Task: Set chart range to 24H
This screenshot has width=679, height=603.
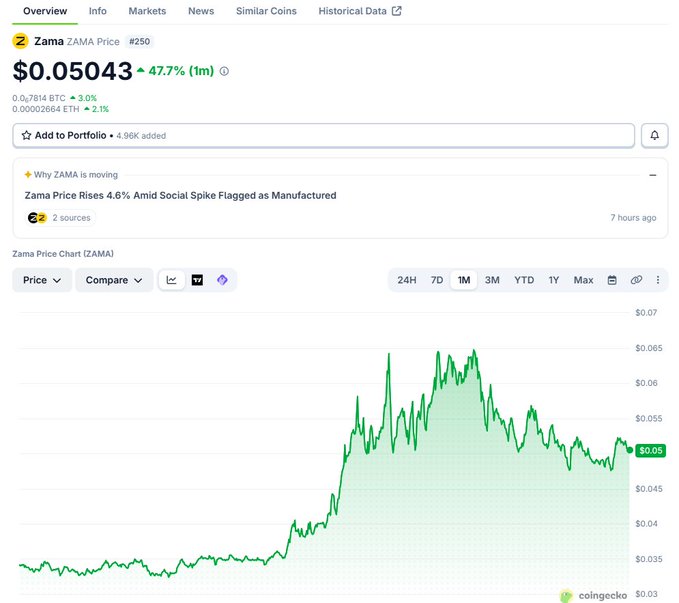Action: [407, 280]
